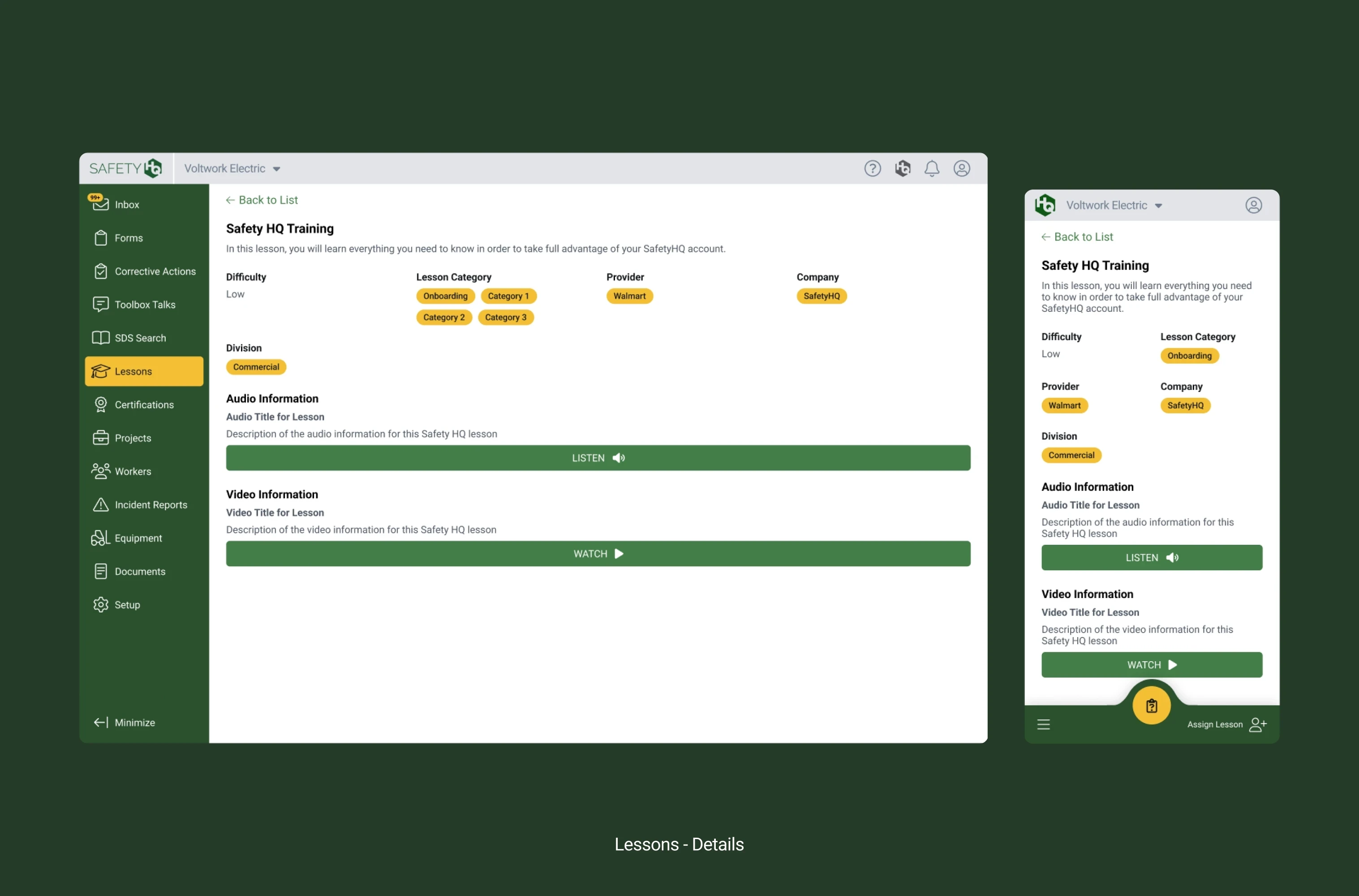
Task: Click the notifications bell icon
Action: tap(931, 168)
